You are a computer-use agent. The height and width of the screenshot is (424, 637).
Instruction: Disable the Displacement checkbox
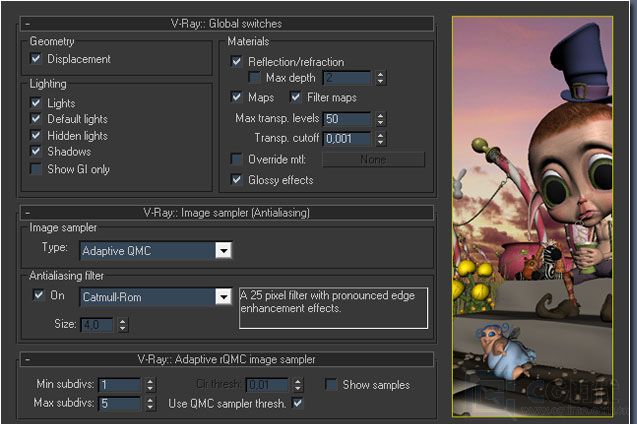coord(37,59)
